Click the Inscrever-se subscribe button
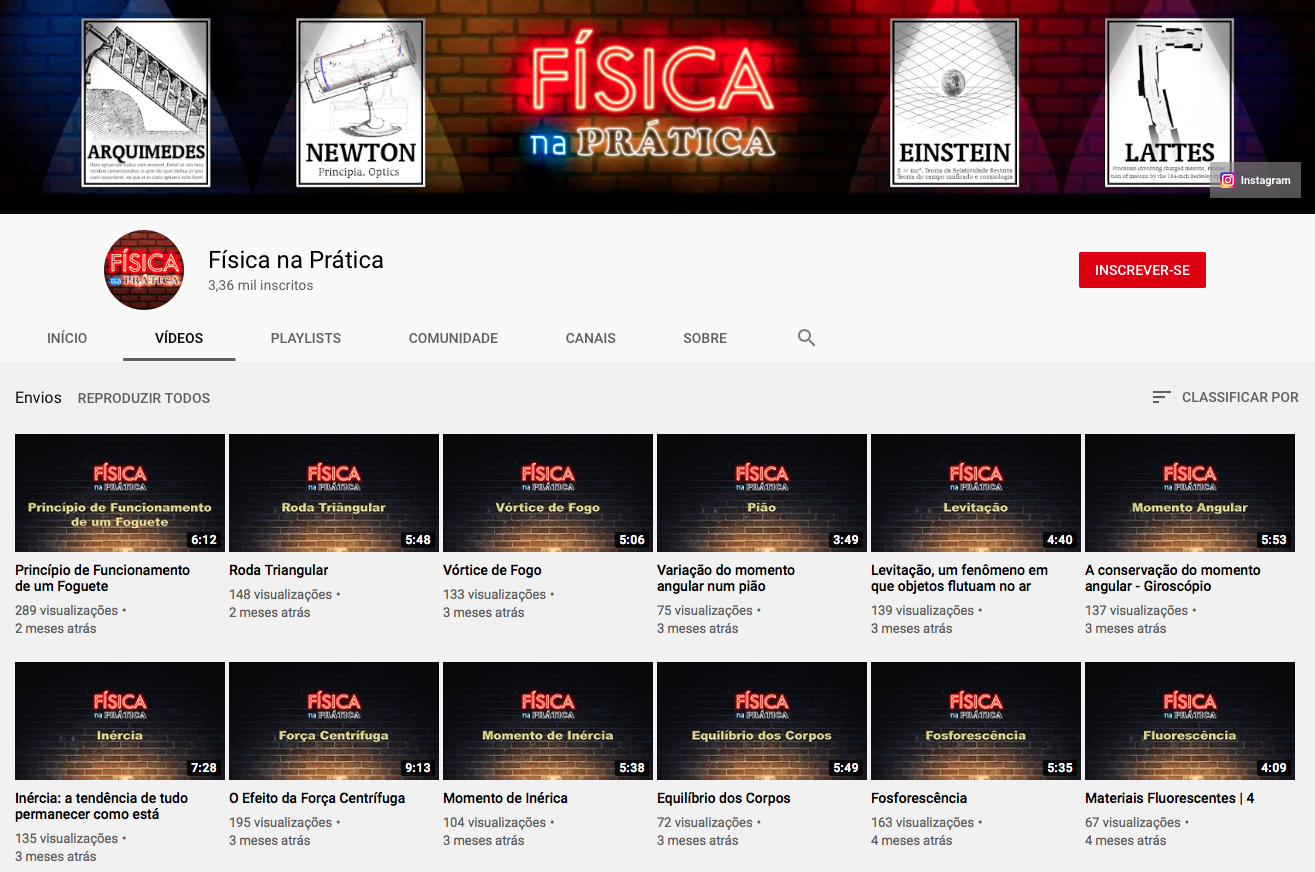This screenshot has height=872, width=1315. click(x=1142, y=270)
